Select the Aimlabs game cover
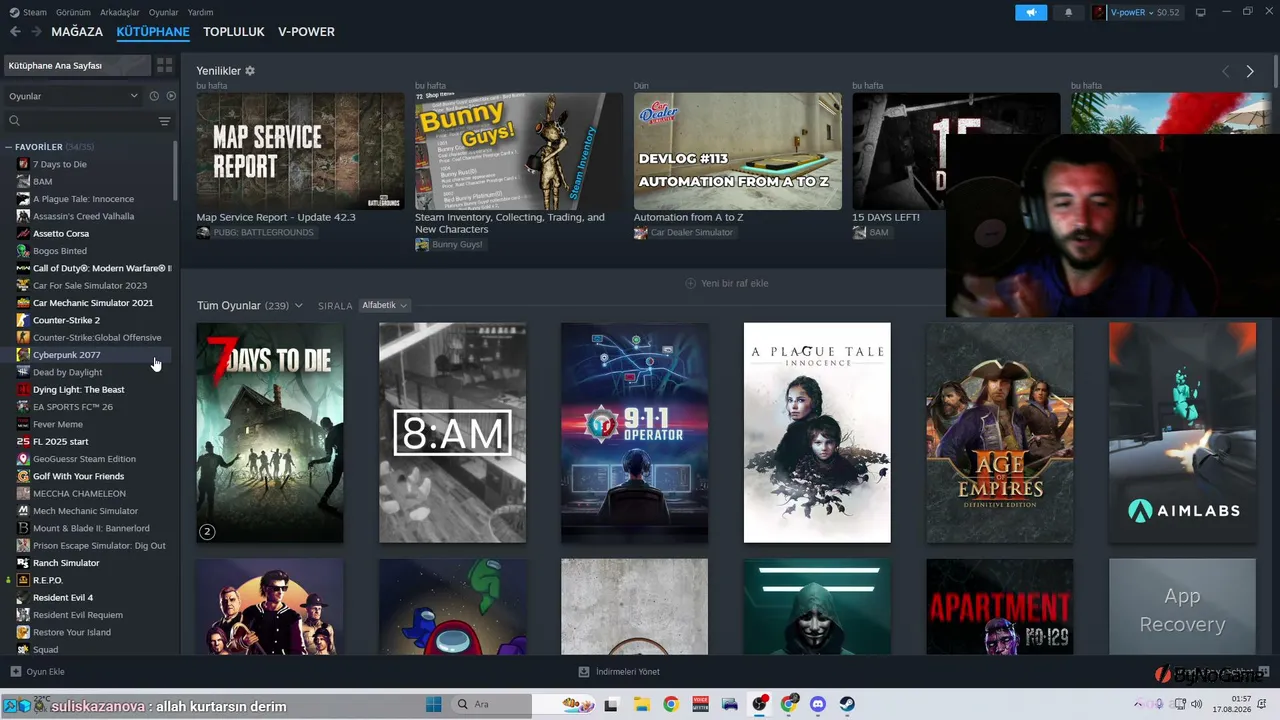 click(x=1182, y=433)
